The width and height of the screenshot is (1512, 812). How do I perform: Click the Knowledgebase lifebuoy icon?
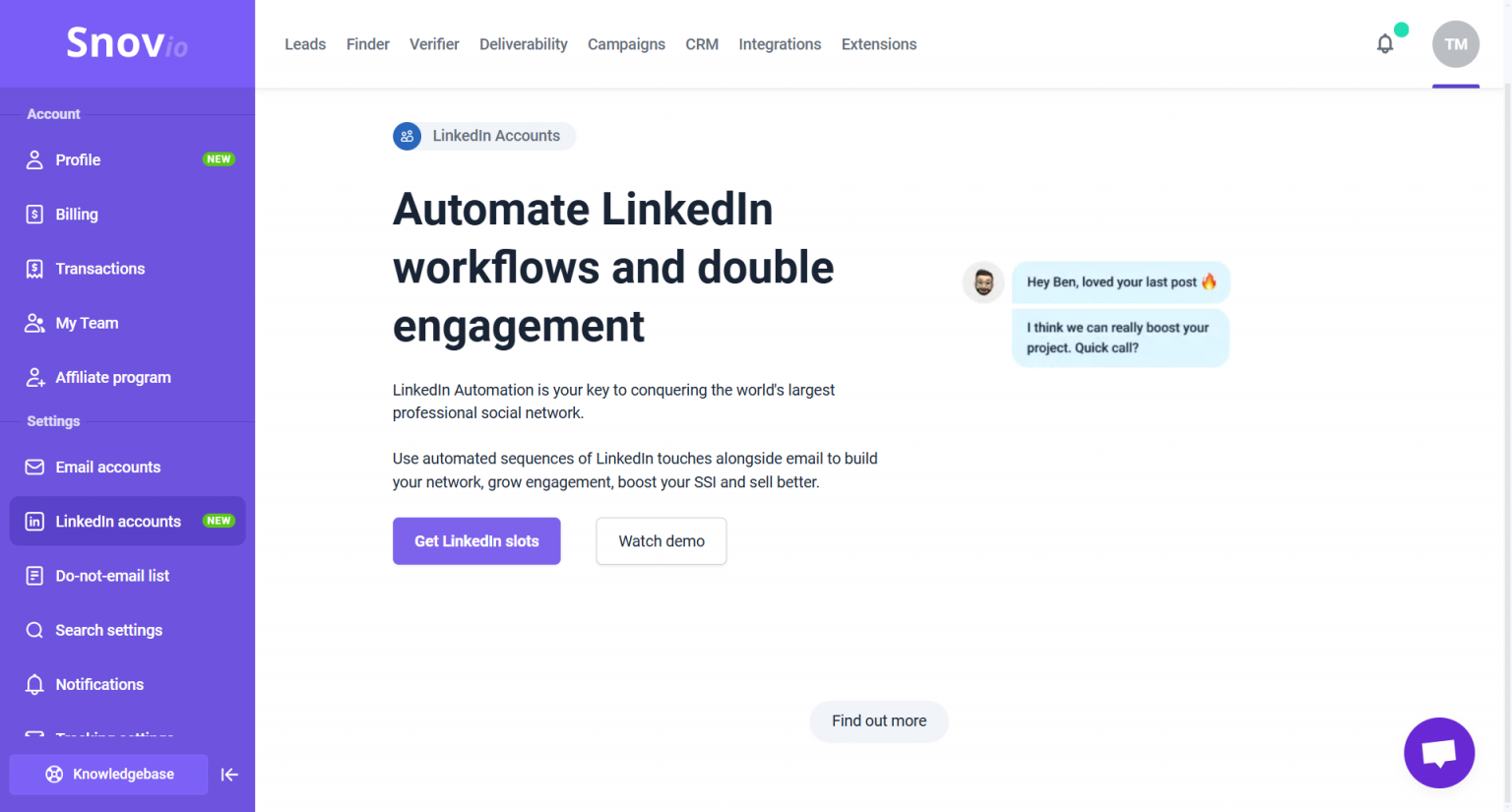coord(54,775)
